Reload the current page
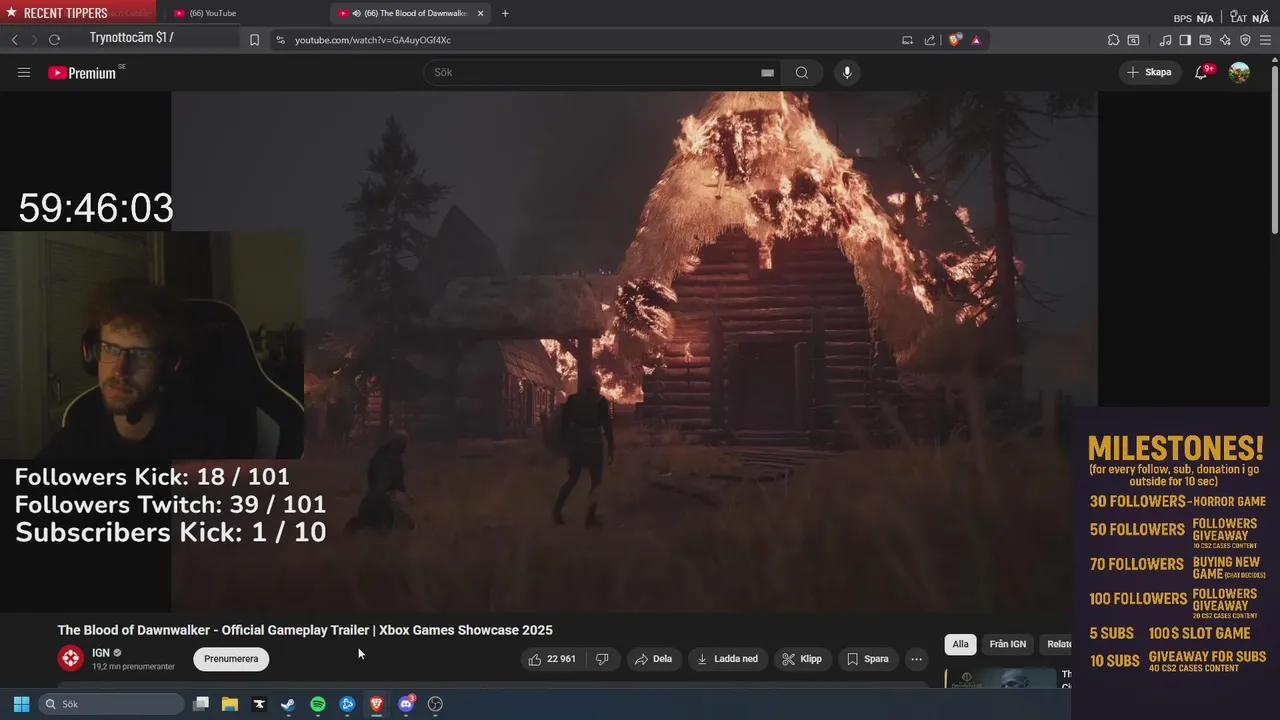The image size is (1280, 720). pos(54,40)
